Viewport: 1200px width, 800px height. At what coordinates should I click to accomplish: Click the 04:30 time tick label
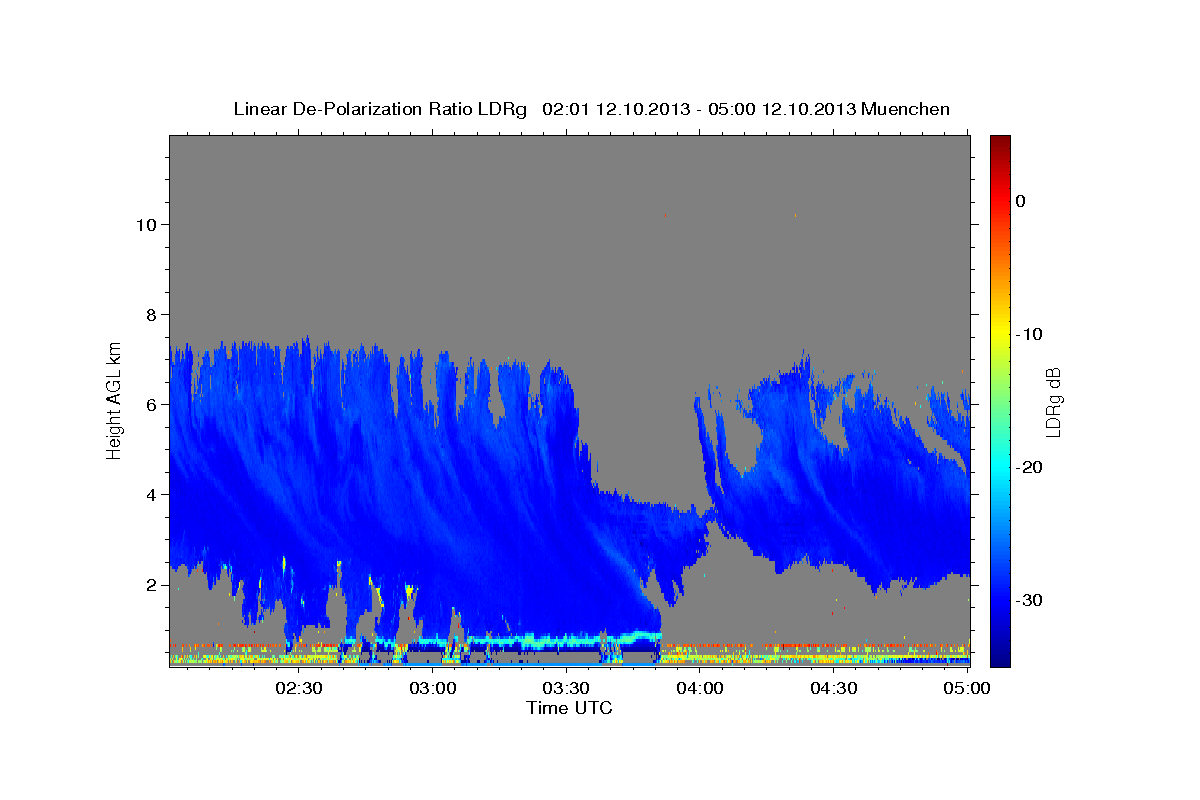pos(833,688)
